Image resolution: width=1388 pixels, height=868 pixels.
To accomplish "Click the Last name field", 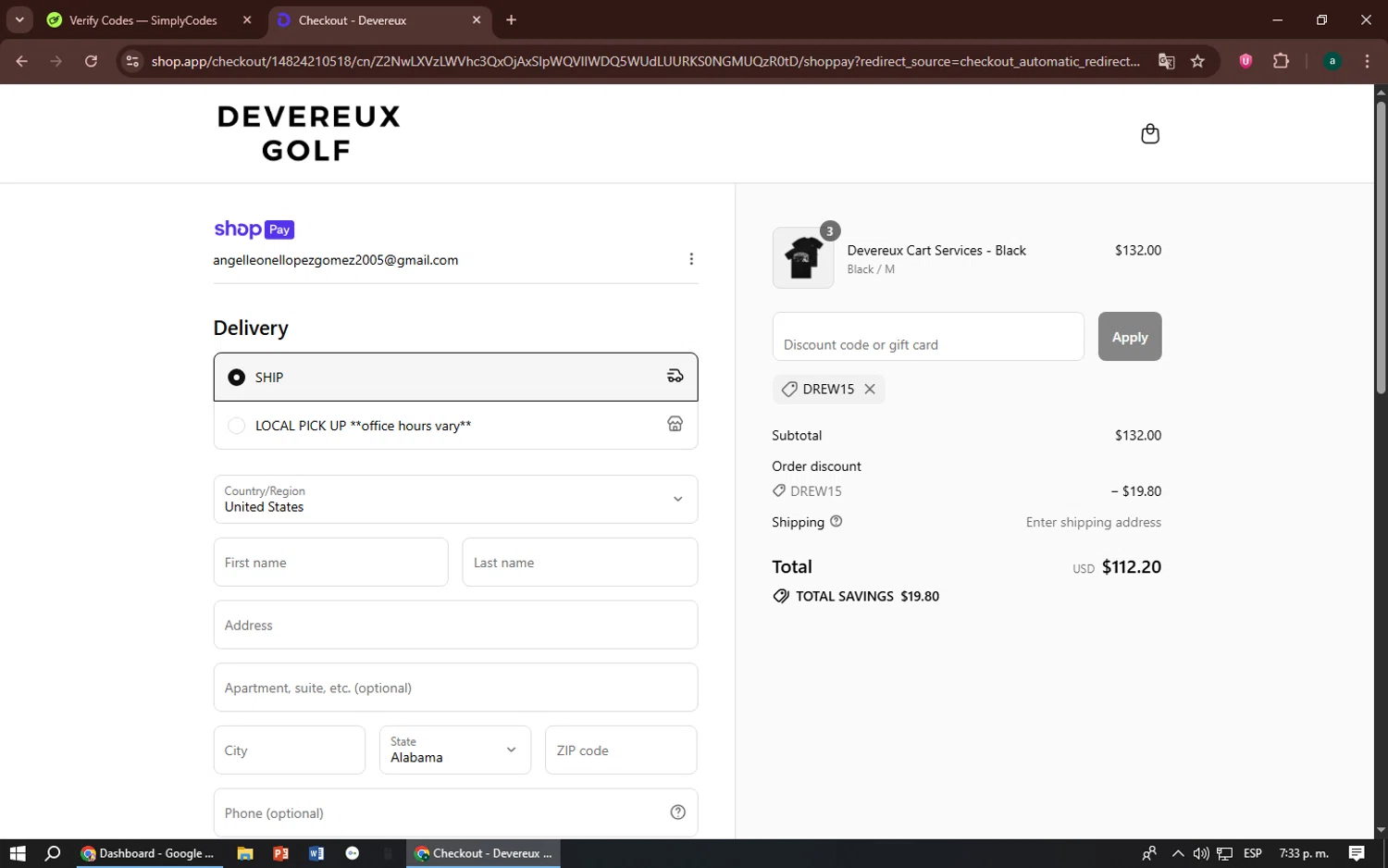I will pyautogui.click(x=579, y=562).
